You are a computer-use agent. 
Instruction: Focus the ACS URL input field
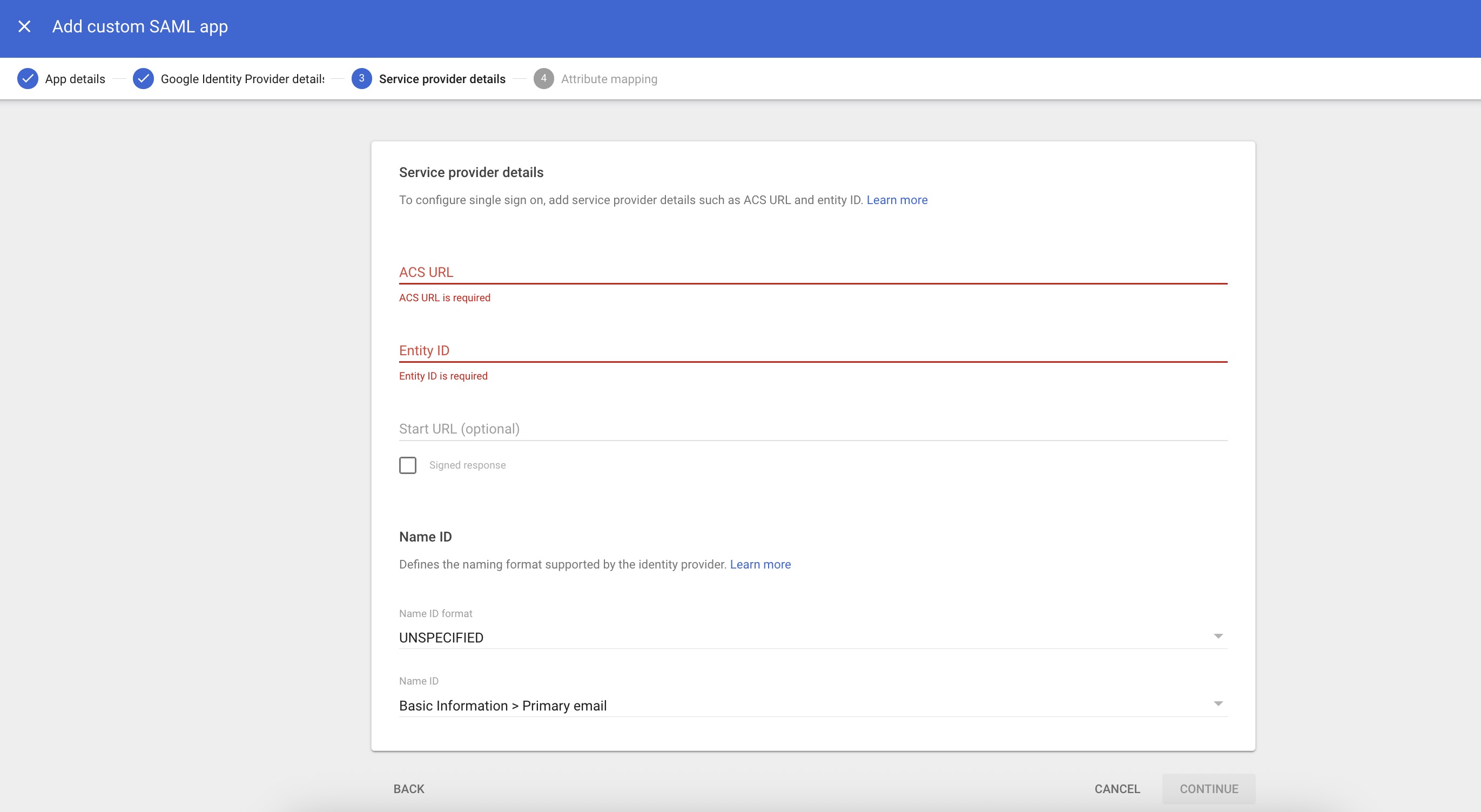[x=812, y=272]
